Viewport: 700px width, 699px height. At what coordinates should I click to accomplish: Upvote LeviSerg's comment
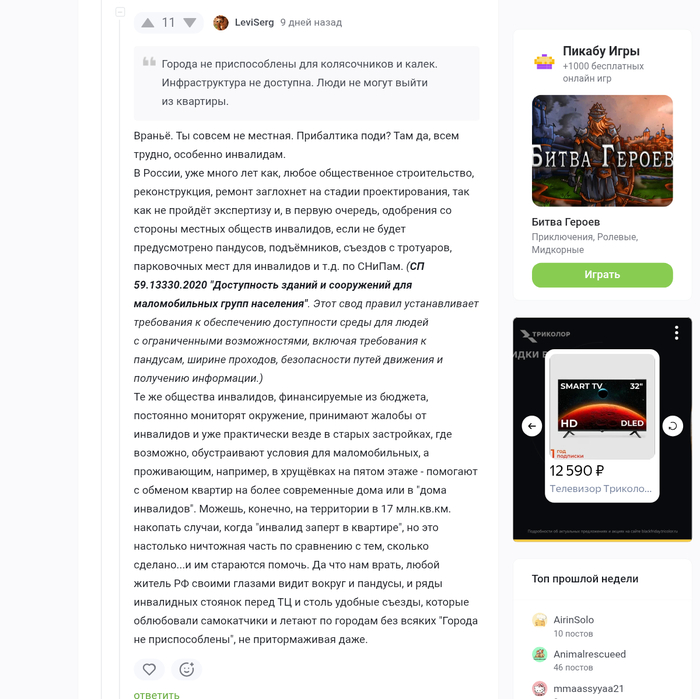(x=148, y=23)
